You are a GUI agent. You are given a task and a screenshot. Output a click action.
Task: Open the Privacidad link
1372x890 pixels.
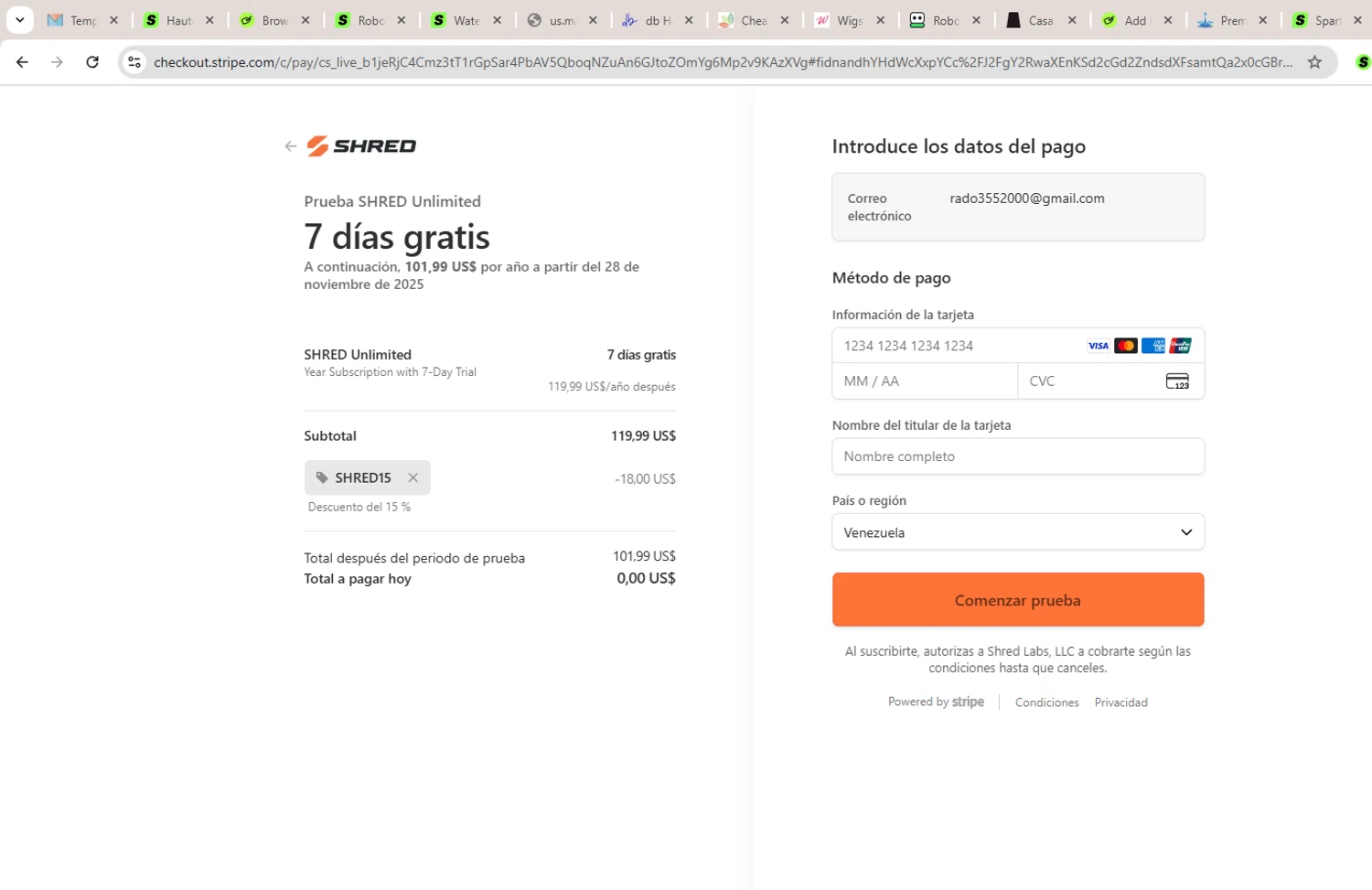[x=1120, y=702]
